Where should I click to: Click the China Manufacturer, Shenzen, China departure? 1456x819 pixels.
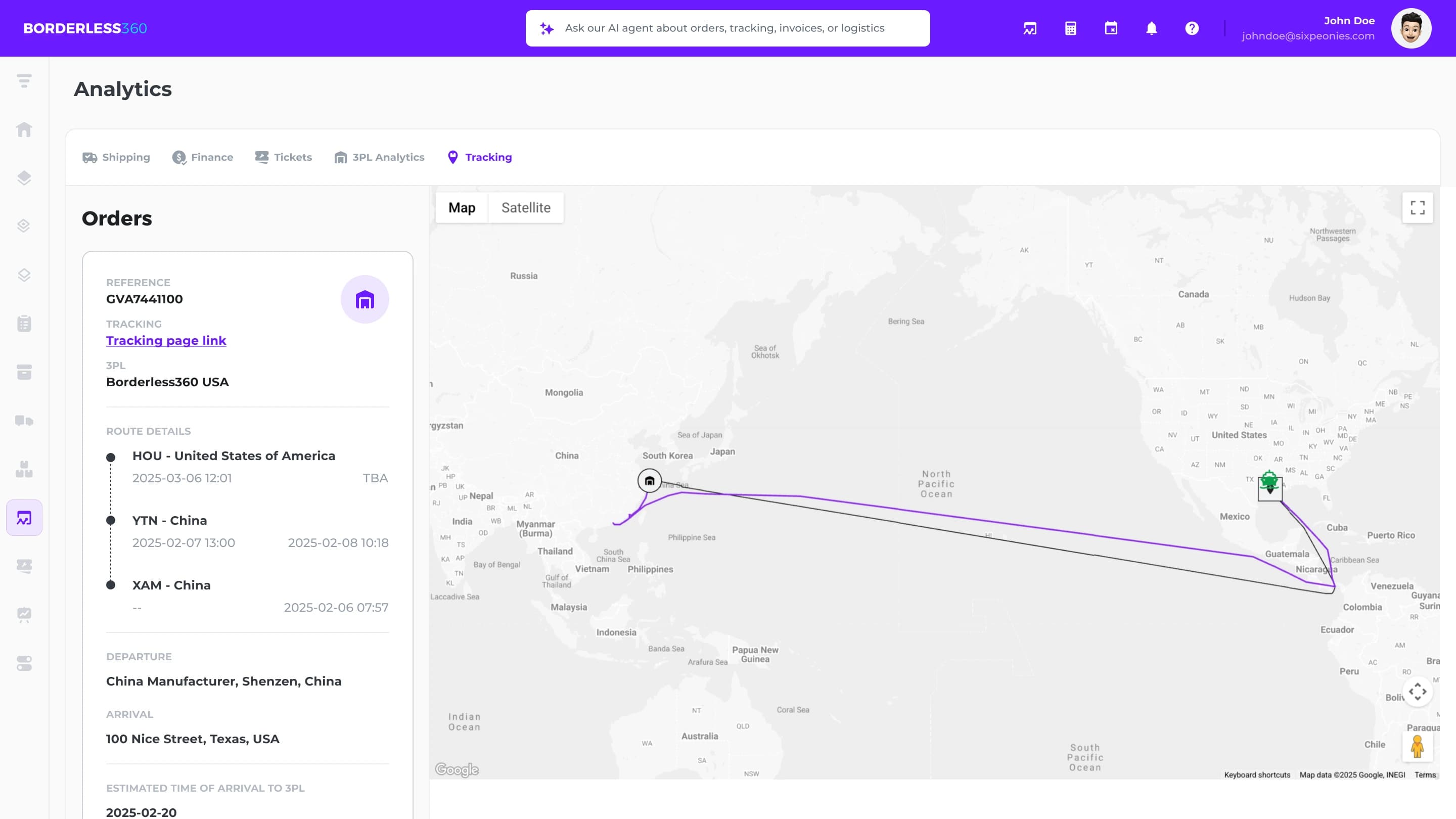[224, 681]
